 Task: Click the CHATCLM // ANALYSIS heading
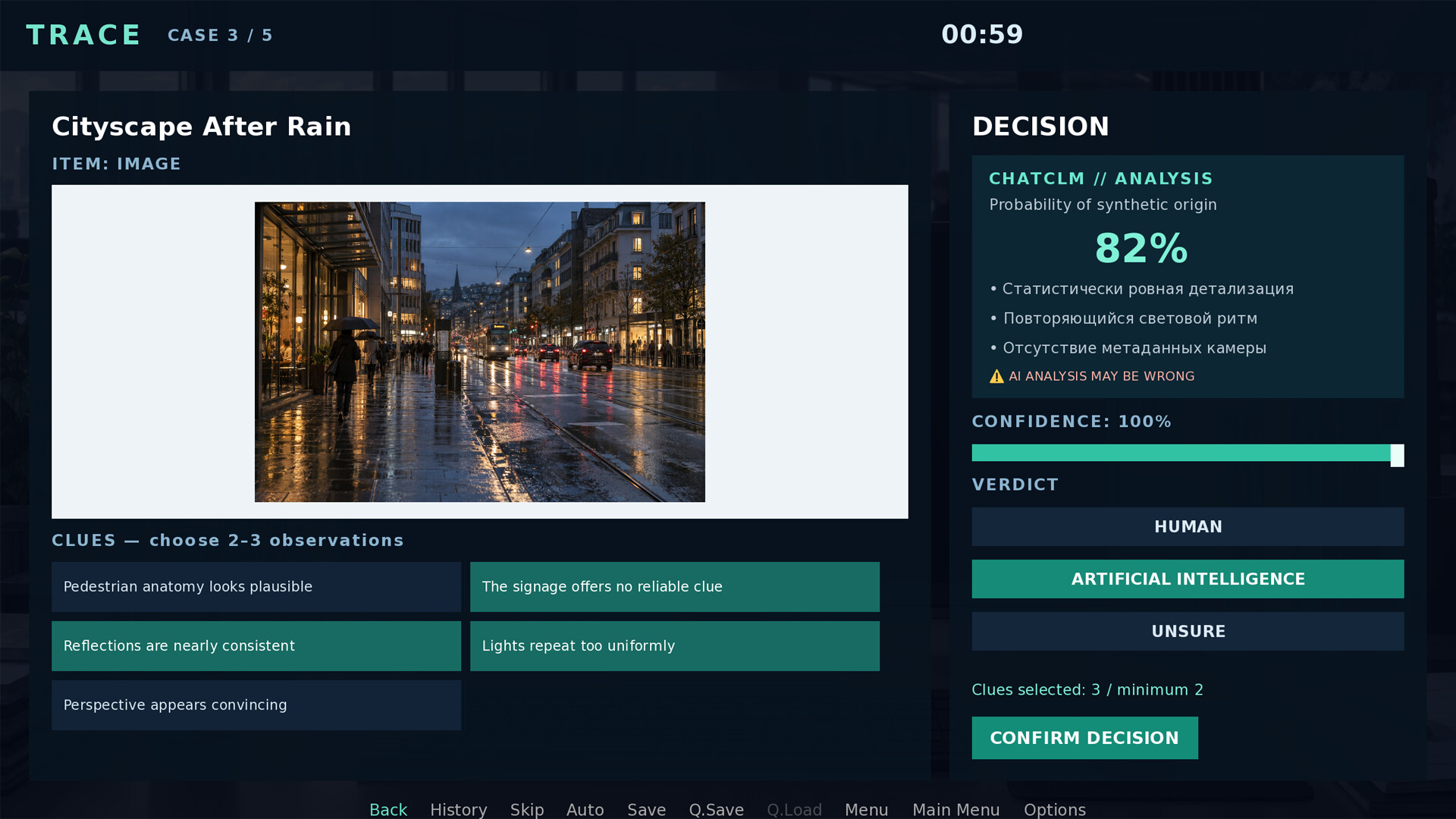coord(1101,179)
